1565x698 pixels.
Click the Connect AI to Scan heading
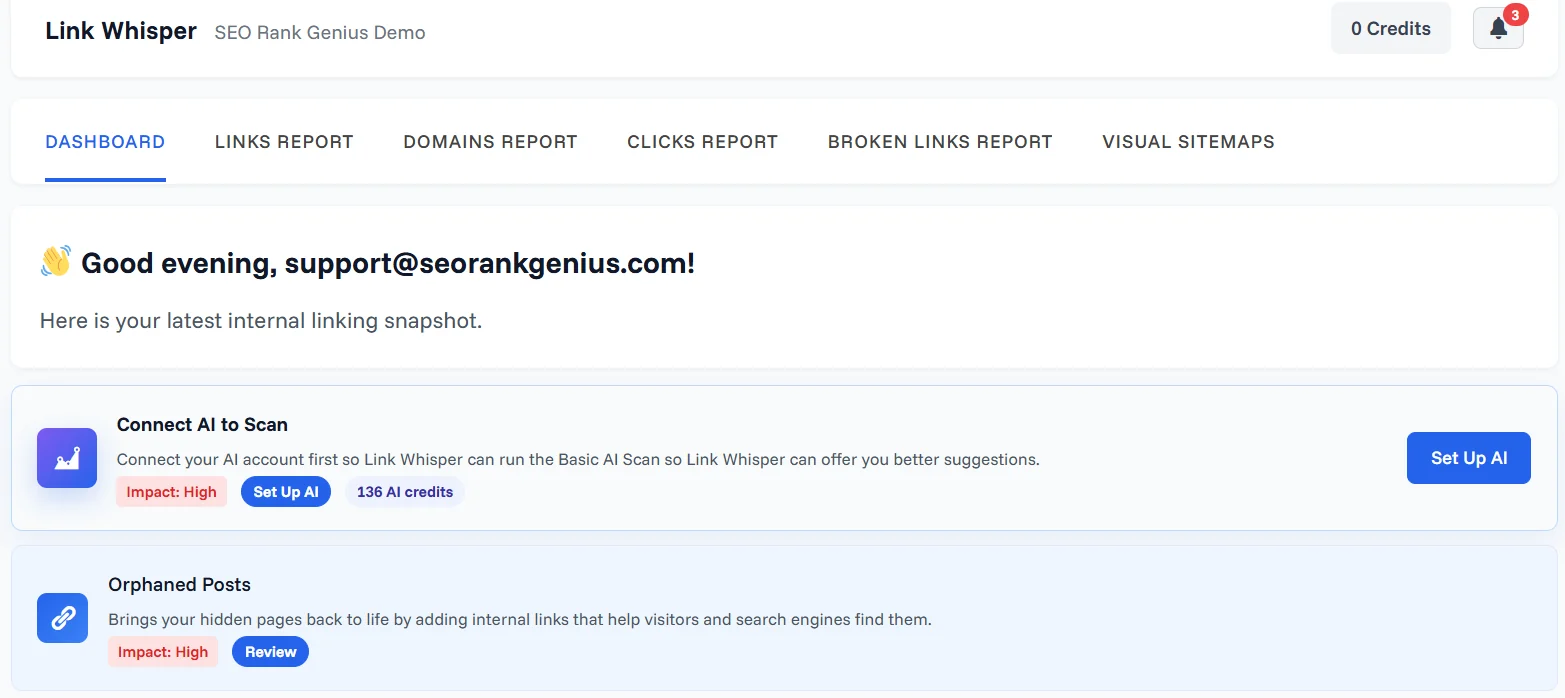click(202, 425)
